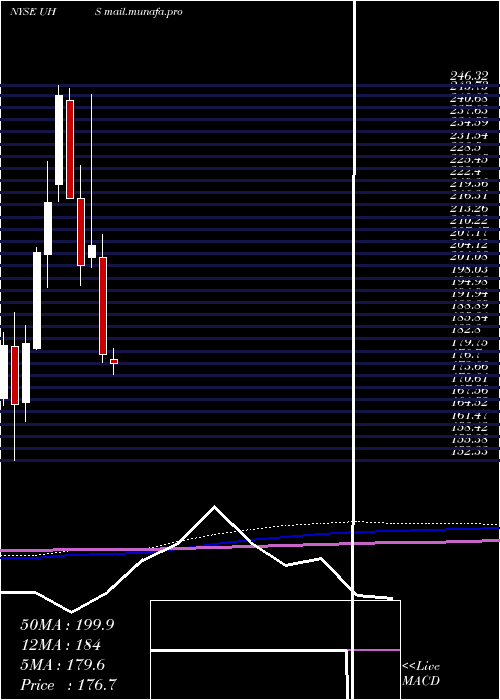Select the 5MA : 179.6 readout
The height and width of the screenshot is (700, 500).
[x=62, y=665]
